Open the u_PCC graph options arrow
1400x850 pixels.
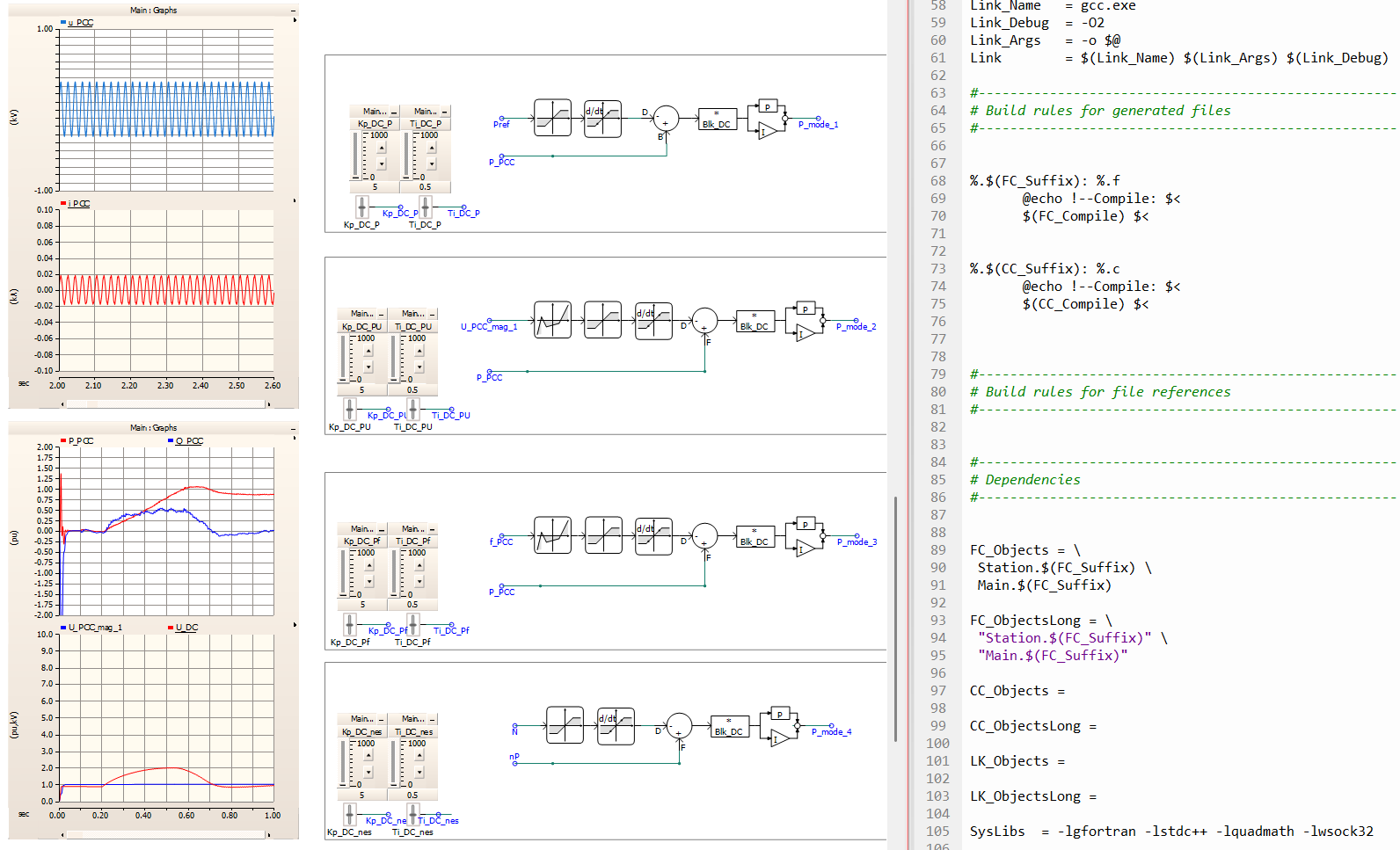coord(295,20)
